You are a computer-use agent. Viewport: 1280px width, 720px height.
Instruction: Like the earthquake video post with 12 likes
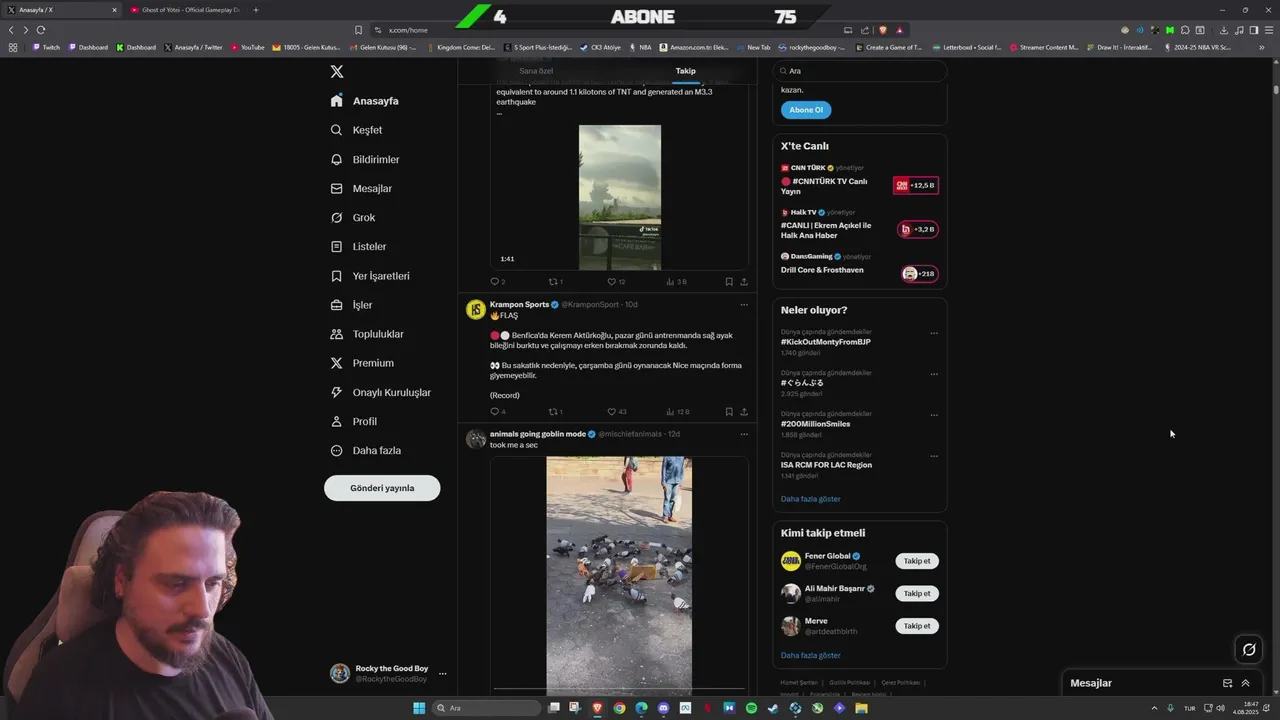click(x=616, y=282)
